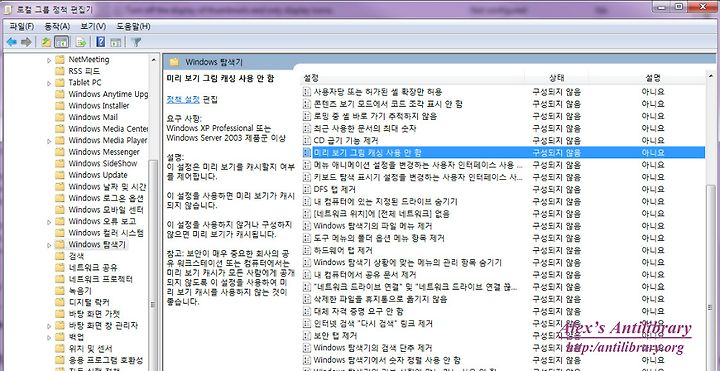Go back using the blue back arrow
The height and width of the screenshot is (371, 720).
[x=11, y=42]
